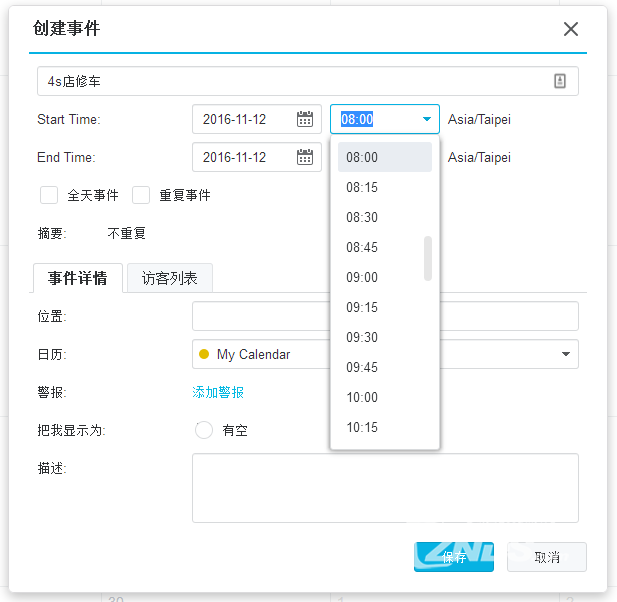Switch to the 事件详情 tab
The image size is (617, 602).
[78, 278]
